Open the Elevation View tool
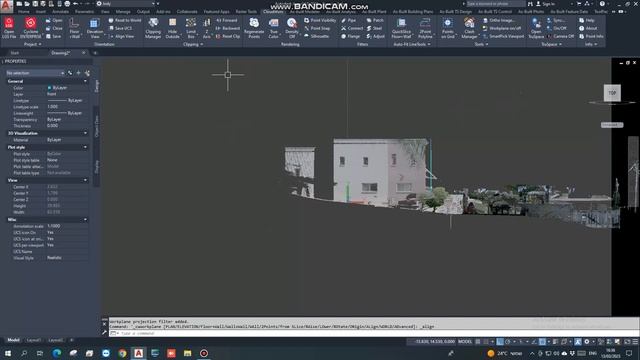The width and height of the screenshot is (640, 360). pos(95,28)
